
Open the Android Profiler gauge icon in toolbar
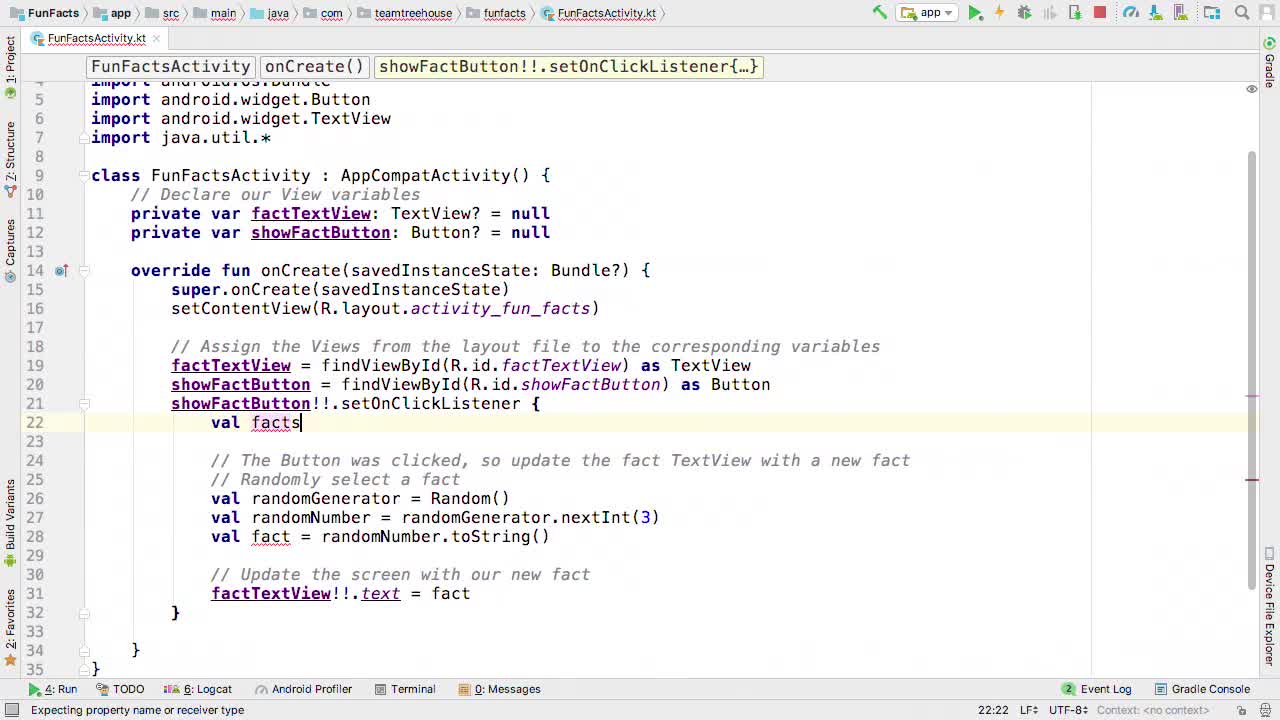click(x=1130, y=13)
